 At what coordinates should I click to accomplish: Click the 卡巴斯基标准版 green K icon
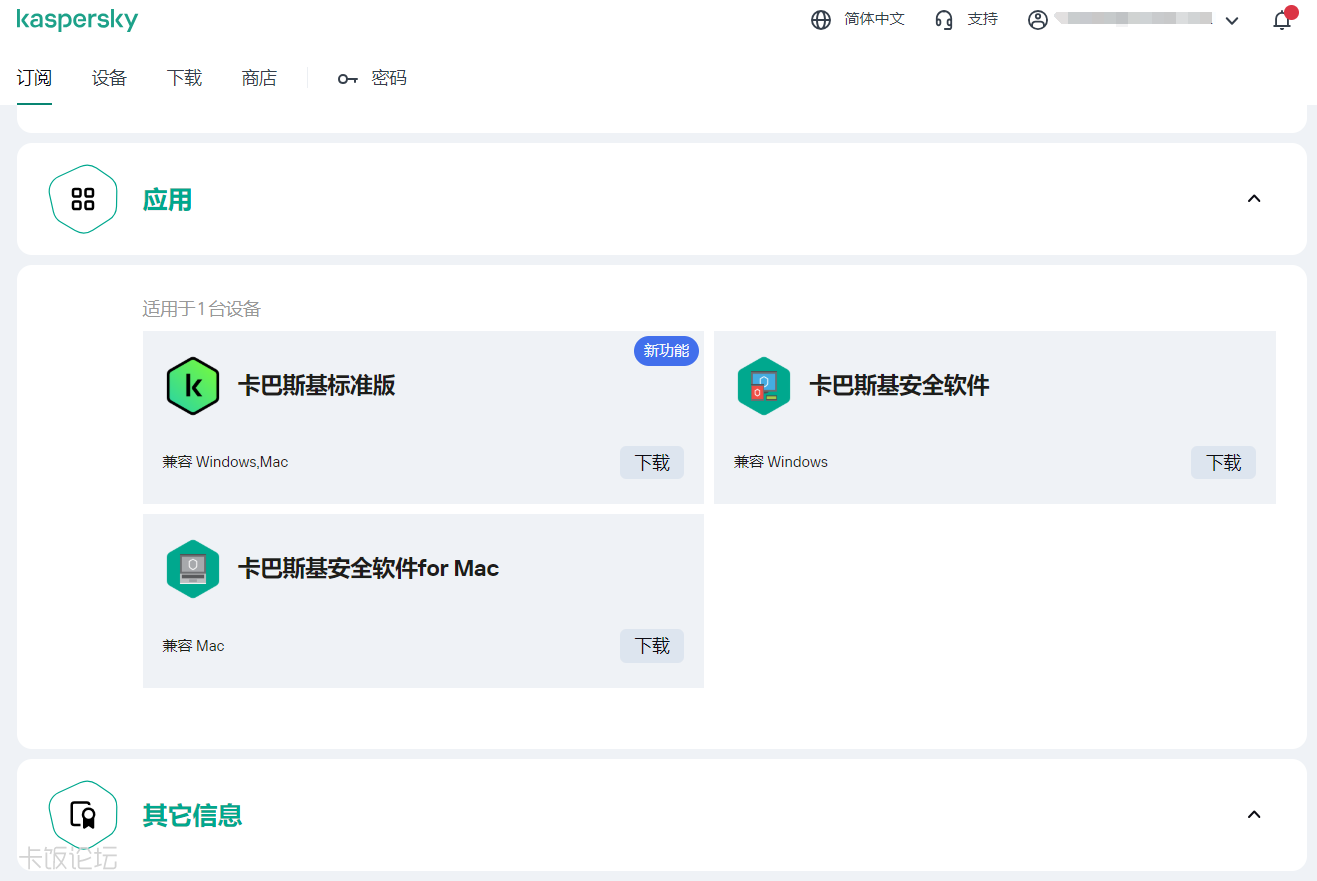point(192,386)
